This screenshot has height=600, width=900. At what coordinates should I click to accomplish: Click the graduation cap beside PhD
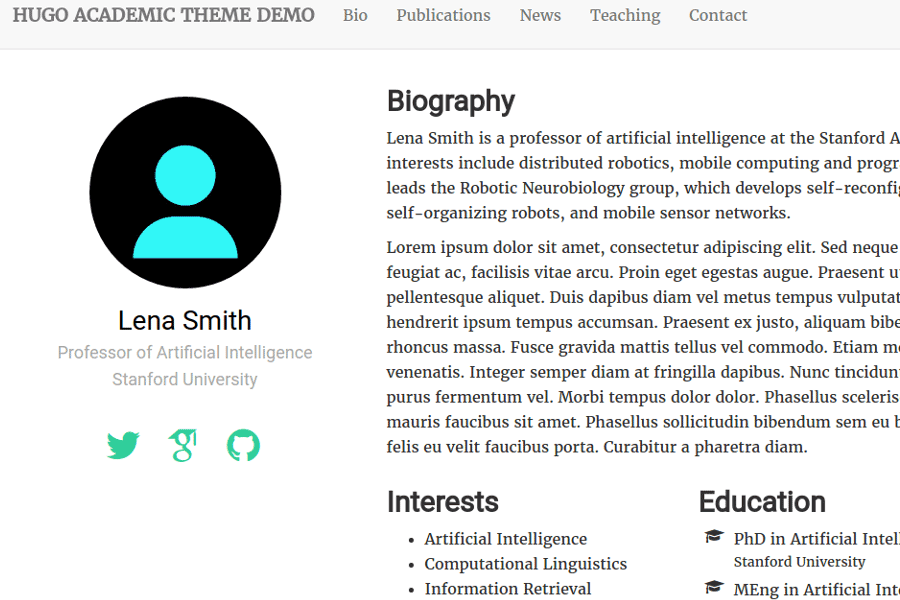coord(714,537)
